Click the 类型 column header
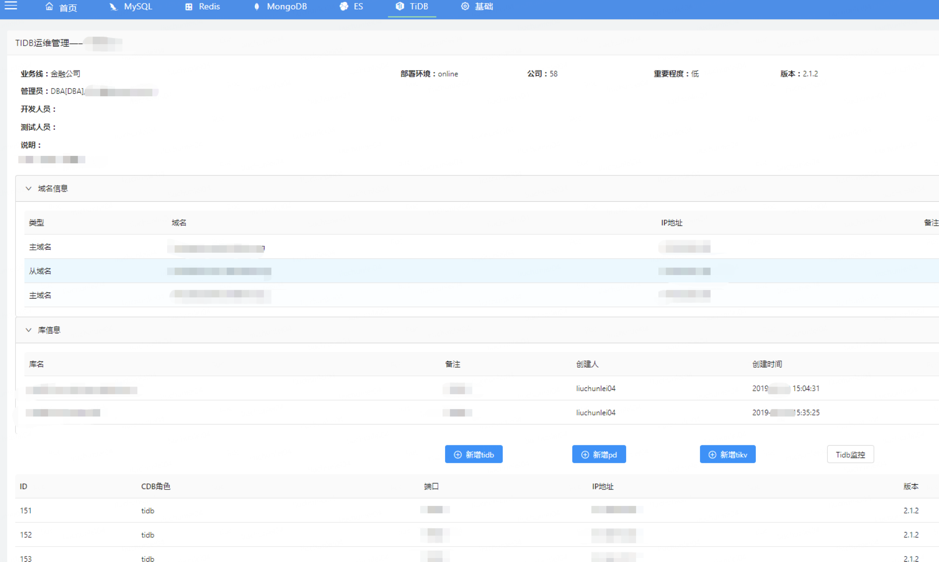939x562 pixels. pyautogui.click(x=37, y=223)
